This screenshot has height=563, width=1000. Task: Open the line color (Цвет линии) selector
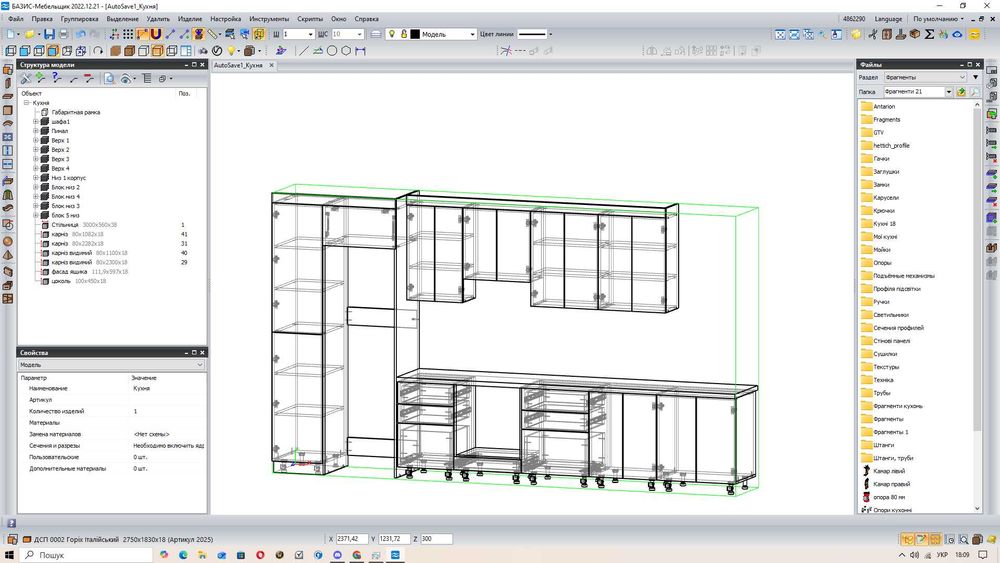pos(534,34)
